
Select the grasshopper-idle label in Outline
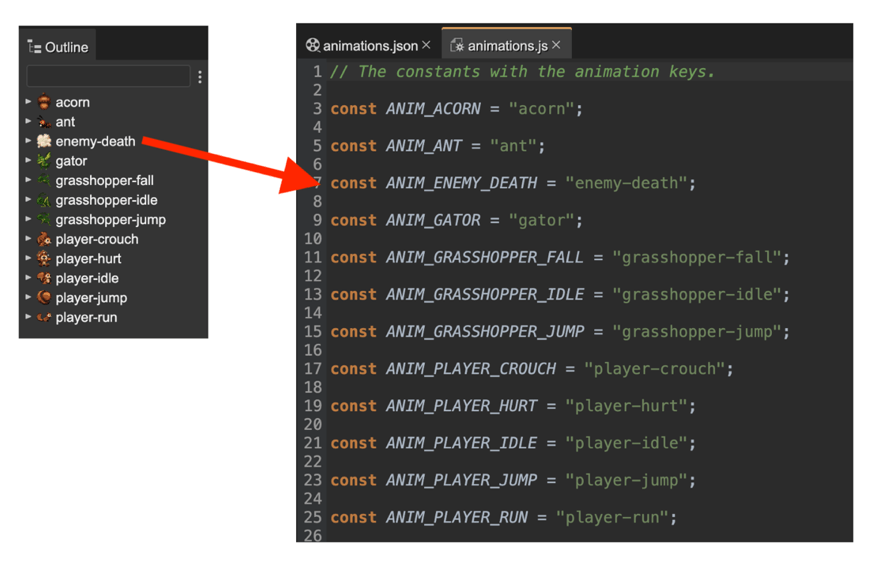tap(106, 200)
